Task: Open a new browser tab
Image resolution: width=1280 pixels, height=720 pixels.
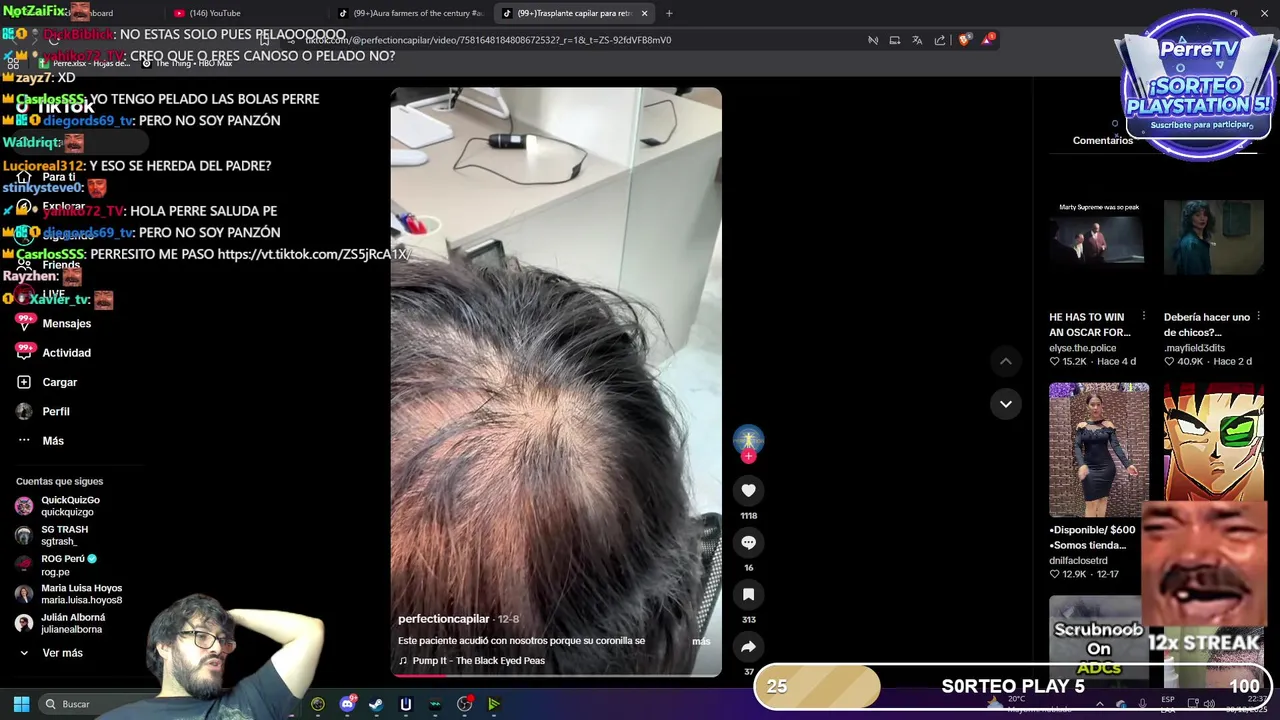Action: [669, 13]
